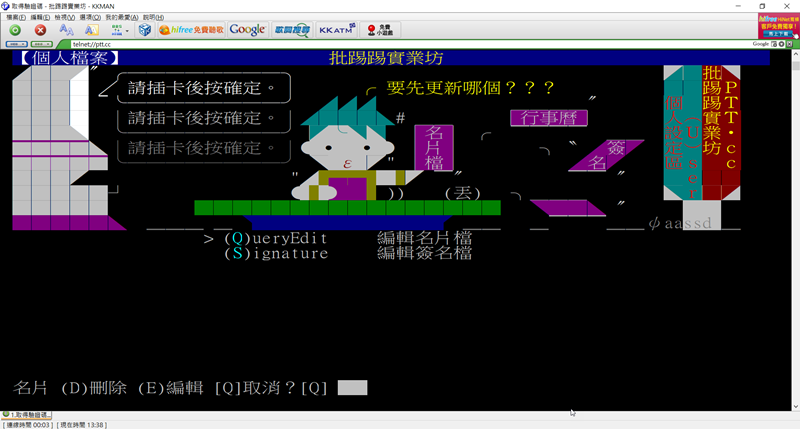800x429 pixels.
Task: Click the 名片 (D)刪除 (E)編輯 prompt text
Action: 169,388
